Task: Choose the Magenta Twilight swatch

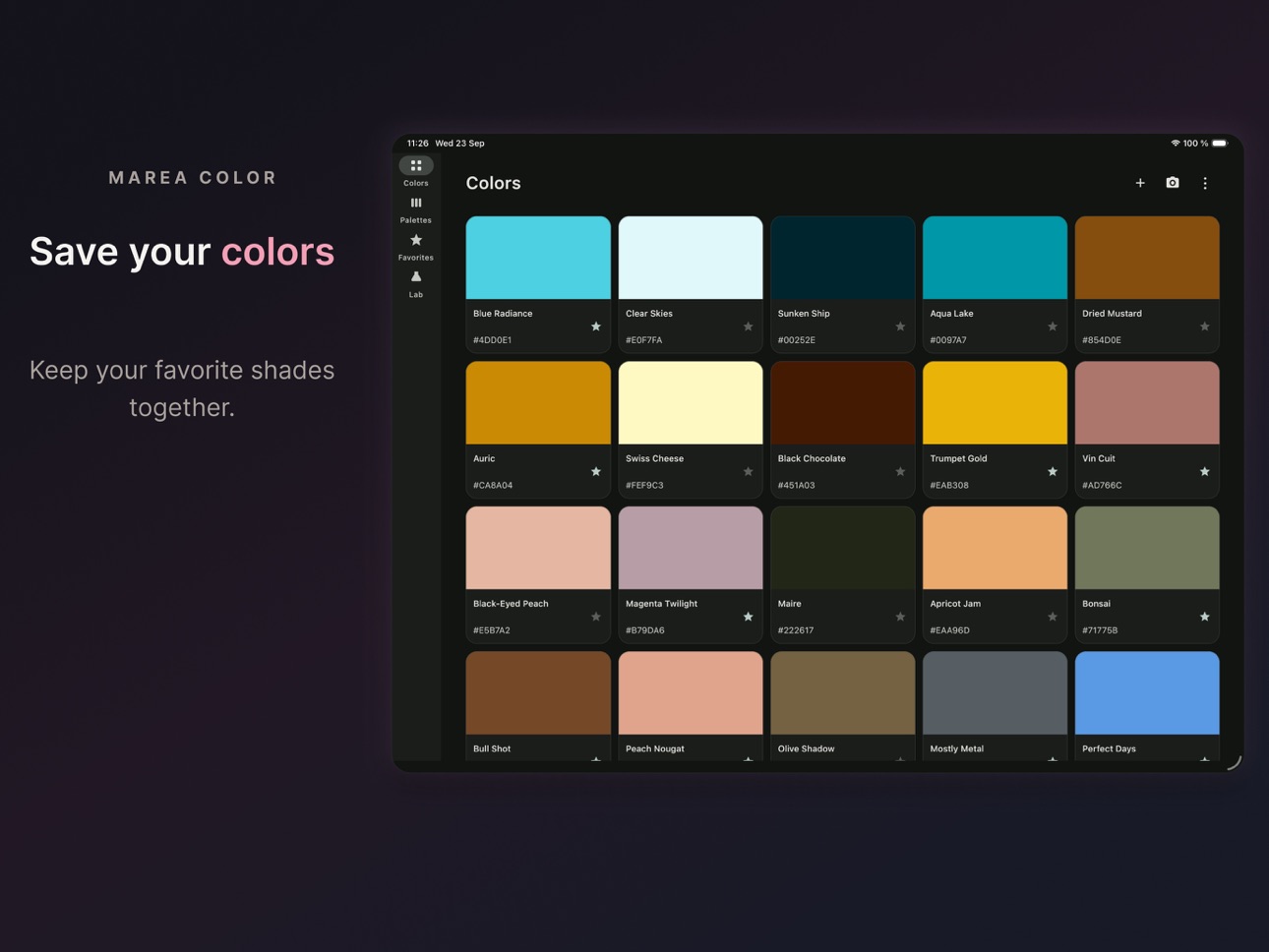Action: tap(691, 548)
